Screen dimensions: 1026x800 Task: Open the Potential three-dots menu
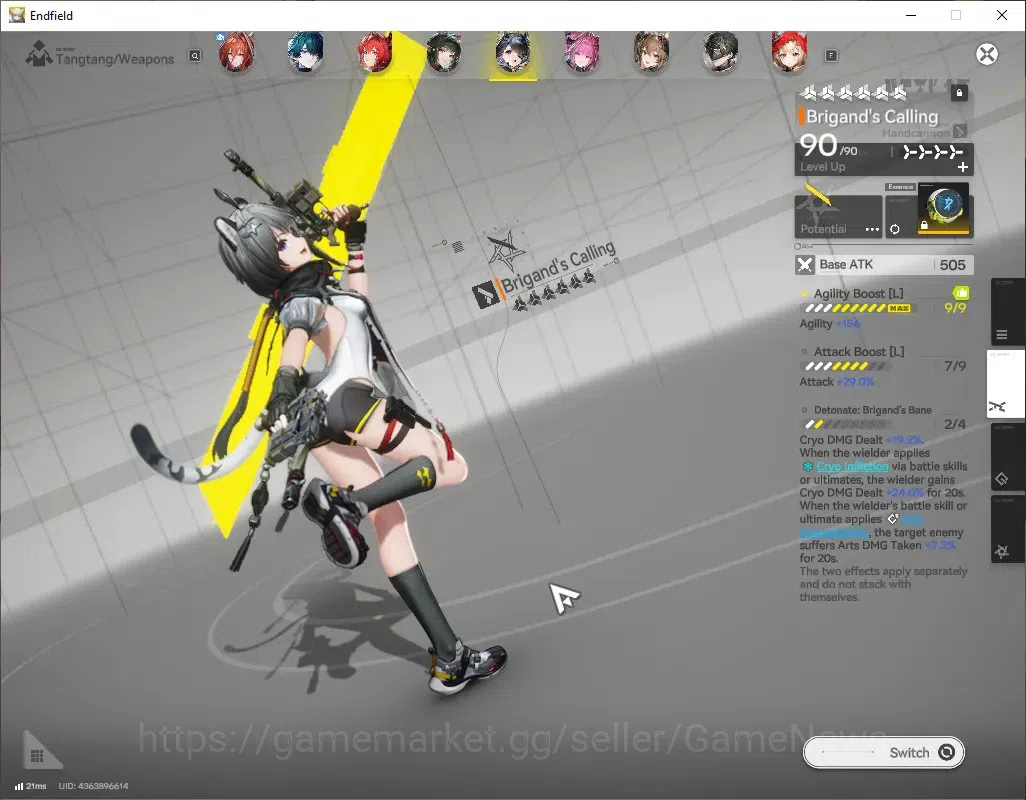(x=872, y=230)
